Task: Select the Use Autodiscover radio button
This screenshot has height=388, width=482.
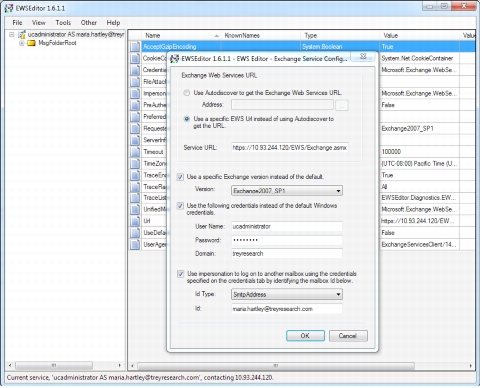Action: pyautogui.click(x=187, y=93)
